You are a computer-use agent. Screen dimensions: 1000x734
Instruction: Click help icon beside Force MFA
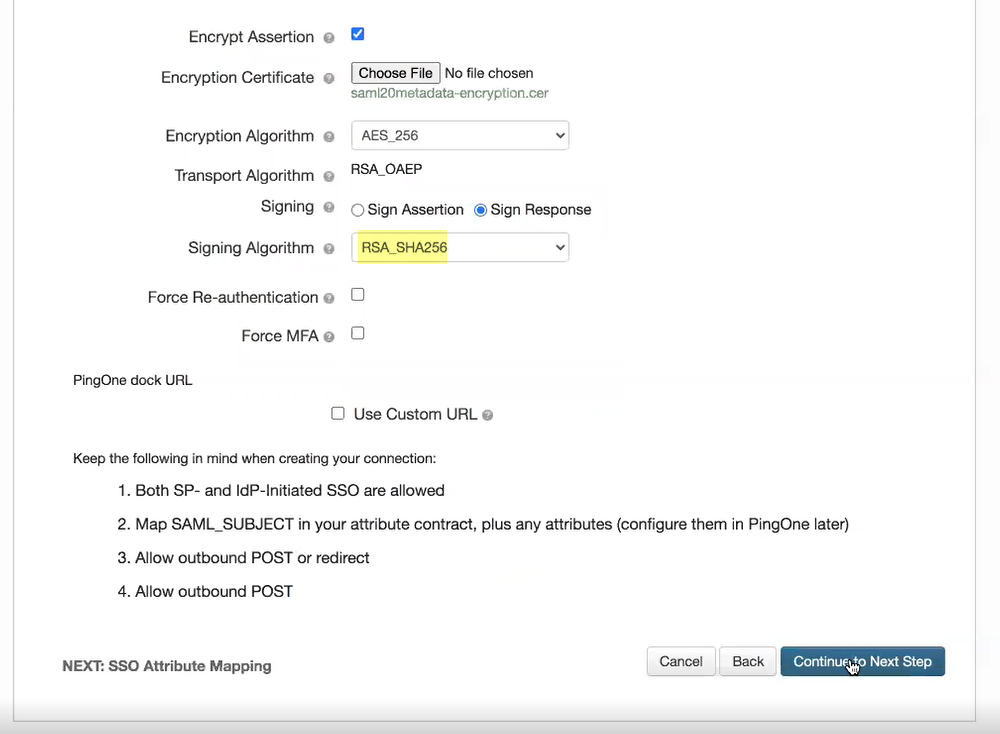(329, 337)
